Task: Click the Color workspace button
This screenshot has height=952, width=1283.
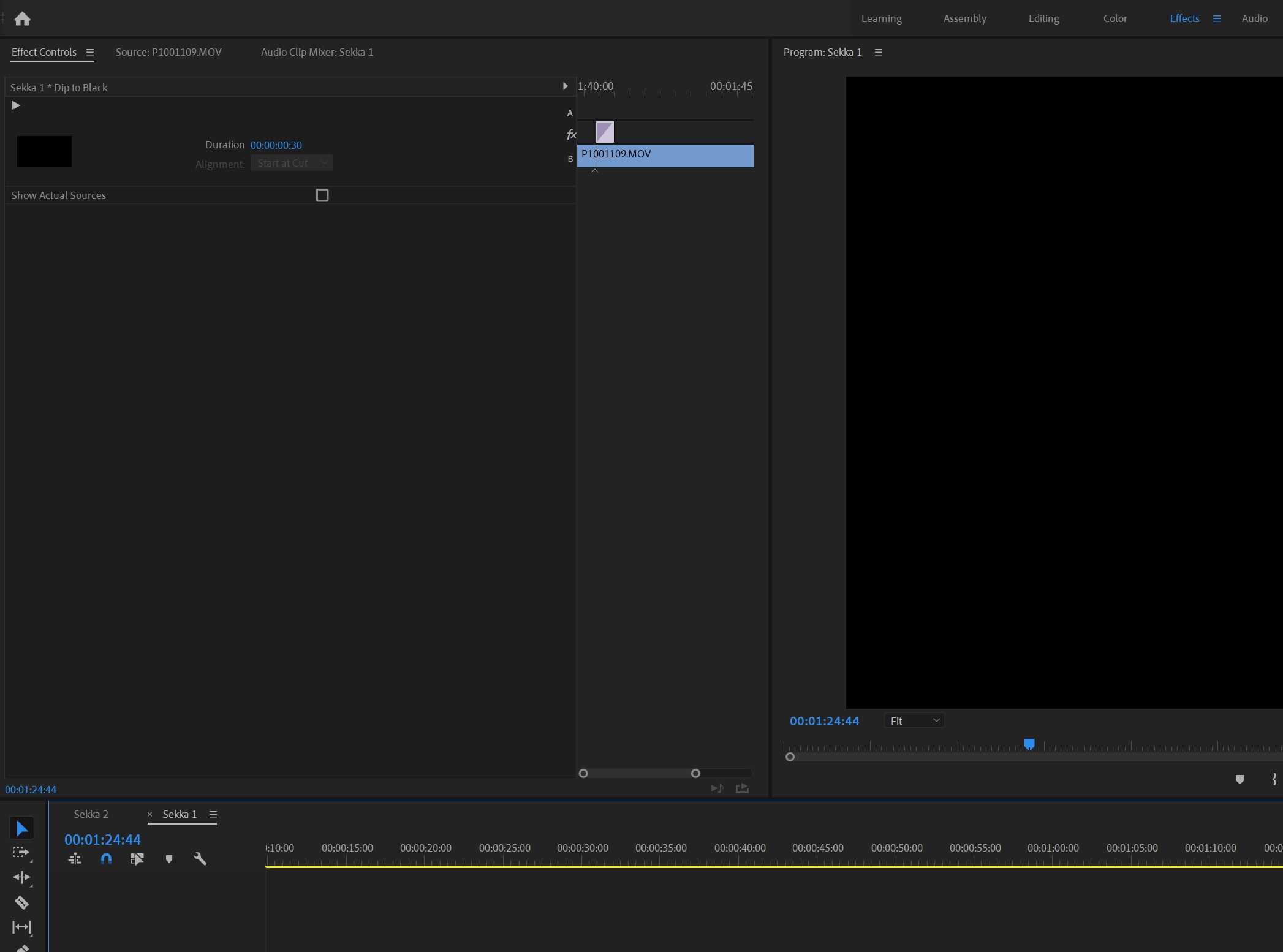Action: coord(1114,18)
